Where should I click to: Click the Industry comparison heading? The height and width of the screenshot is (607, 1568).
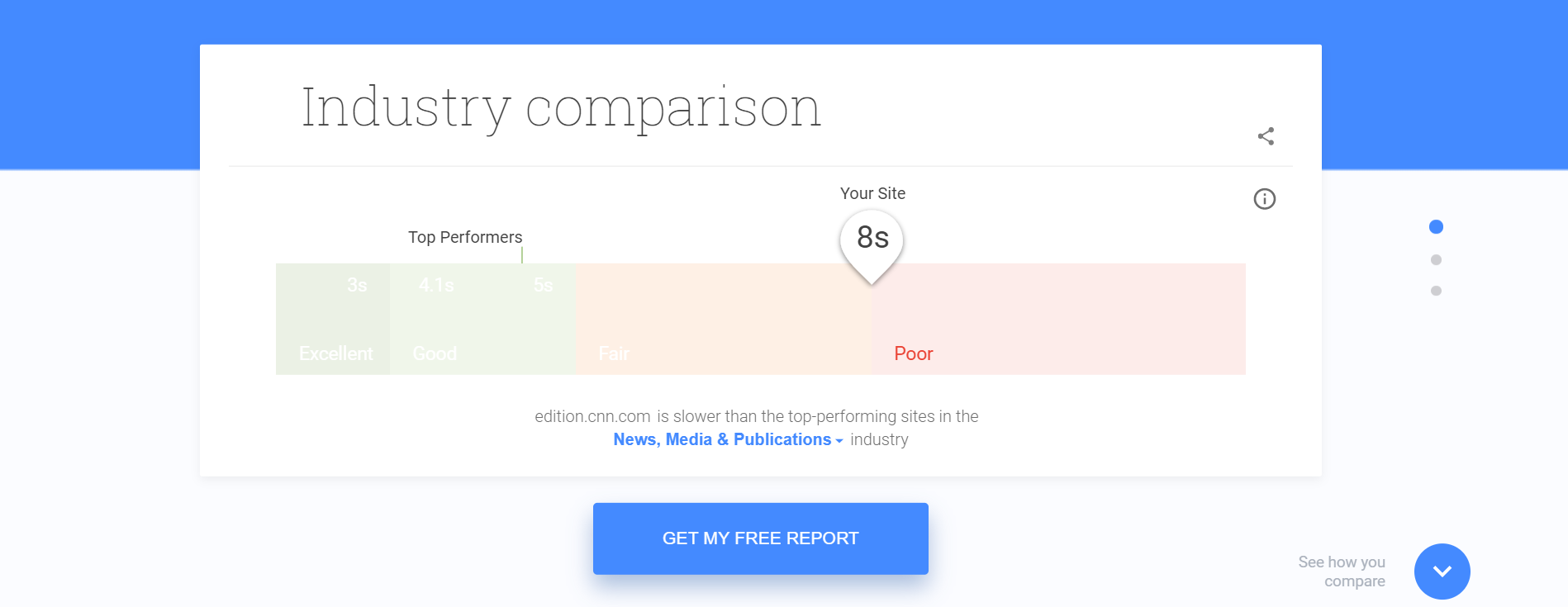(x=561, y=107)
